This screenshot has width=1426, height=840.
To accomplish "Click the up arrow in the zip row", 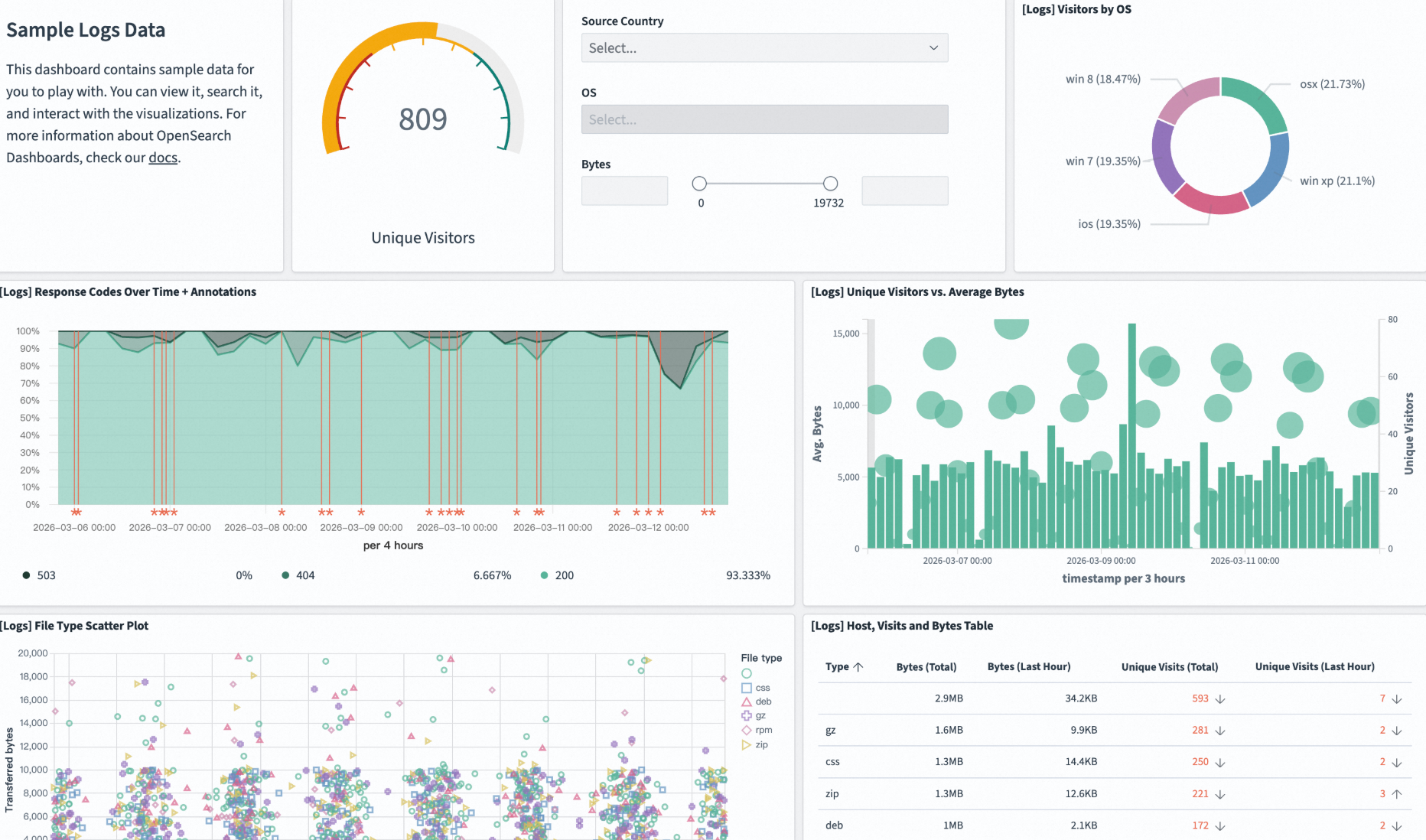I will pyautogui.click(x=1397, y=794).
